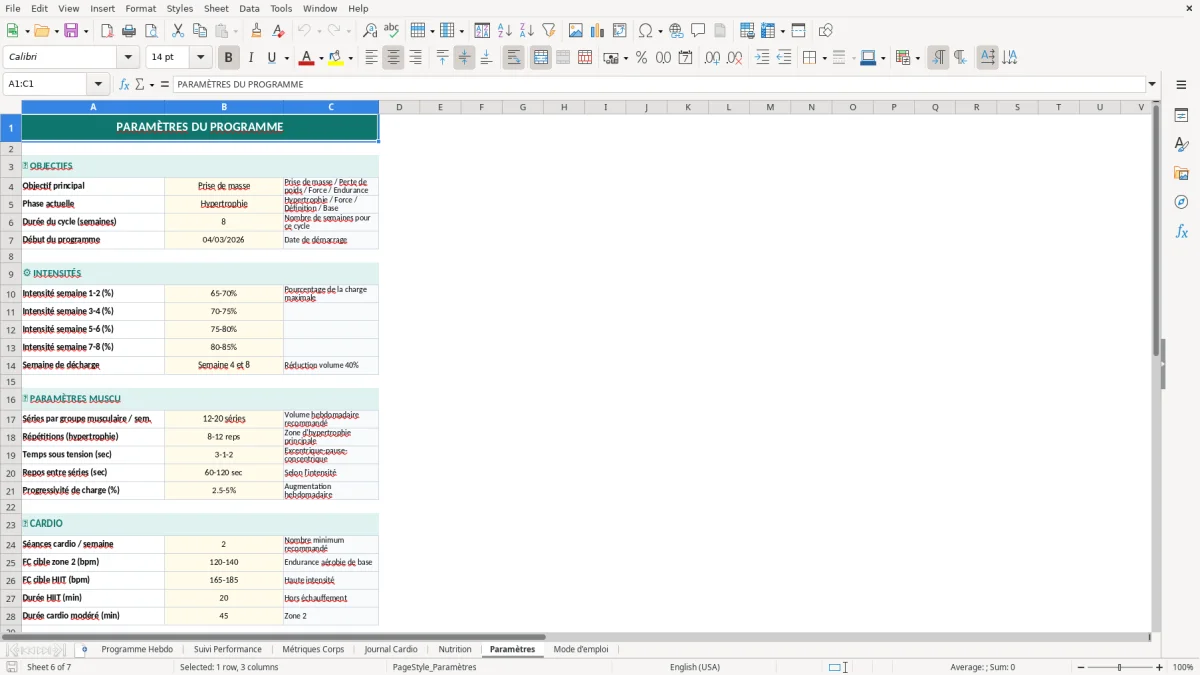Open the Format menu

pos(140,8)
